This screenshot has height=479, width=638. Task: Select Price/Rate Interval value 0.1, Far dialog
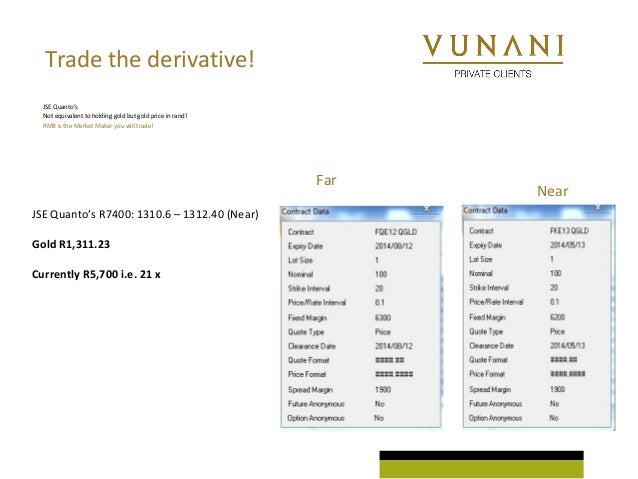pyautogui.click(x=379, y=303)
